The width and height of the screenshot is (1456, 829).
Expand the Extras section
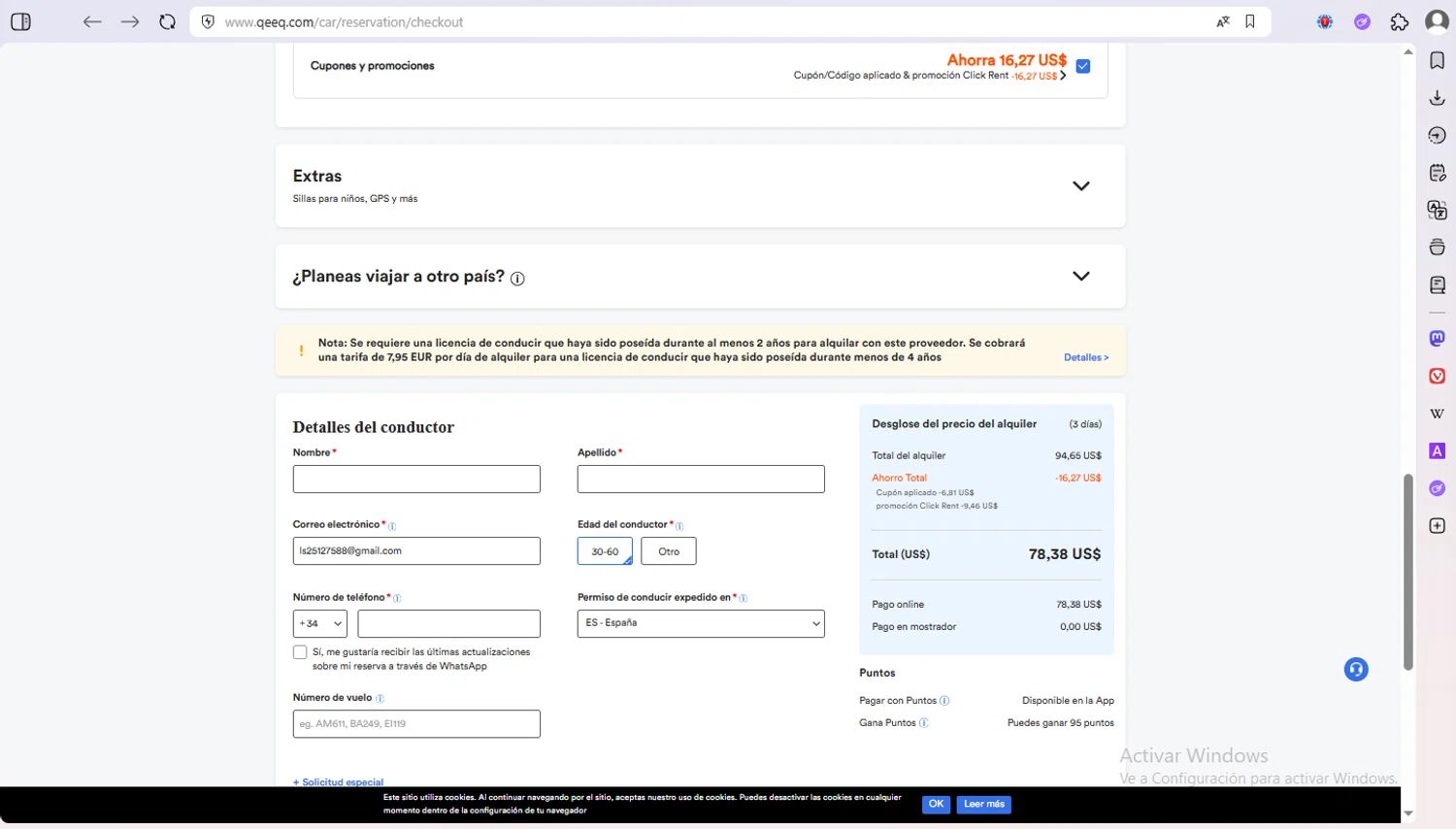pyautogui.click(x=1080, y=185)
